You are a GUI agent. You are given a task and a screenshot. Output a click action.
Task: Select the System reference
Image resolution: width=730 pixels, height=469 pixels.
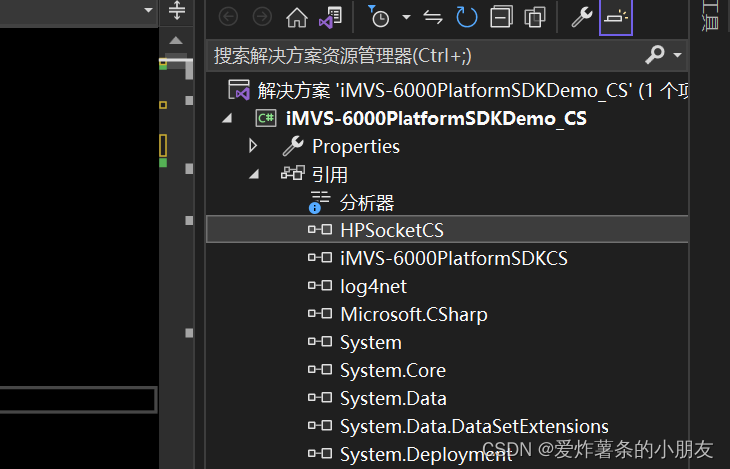pos(371,343)
